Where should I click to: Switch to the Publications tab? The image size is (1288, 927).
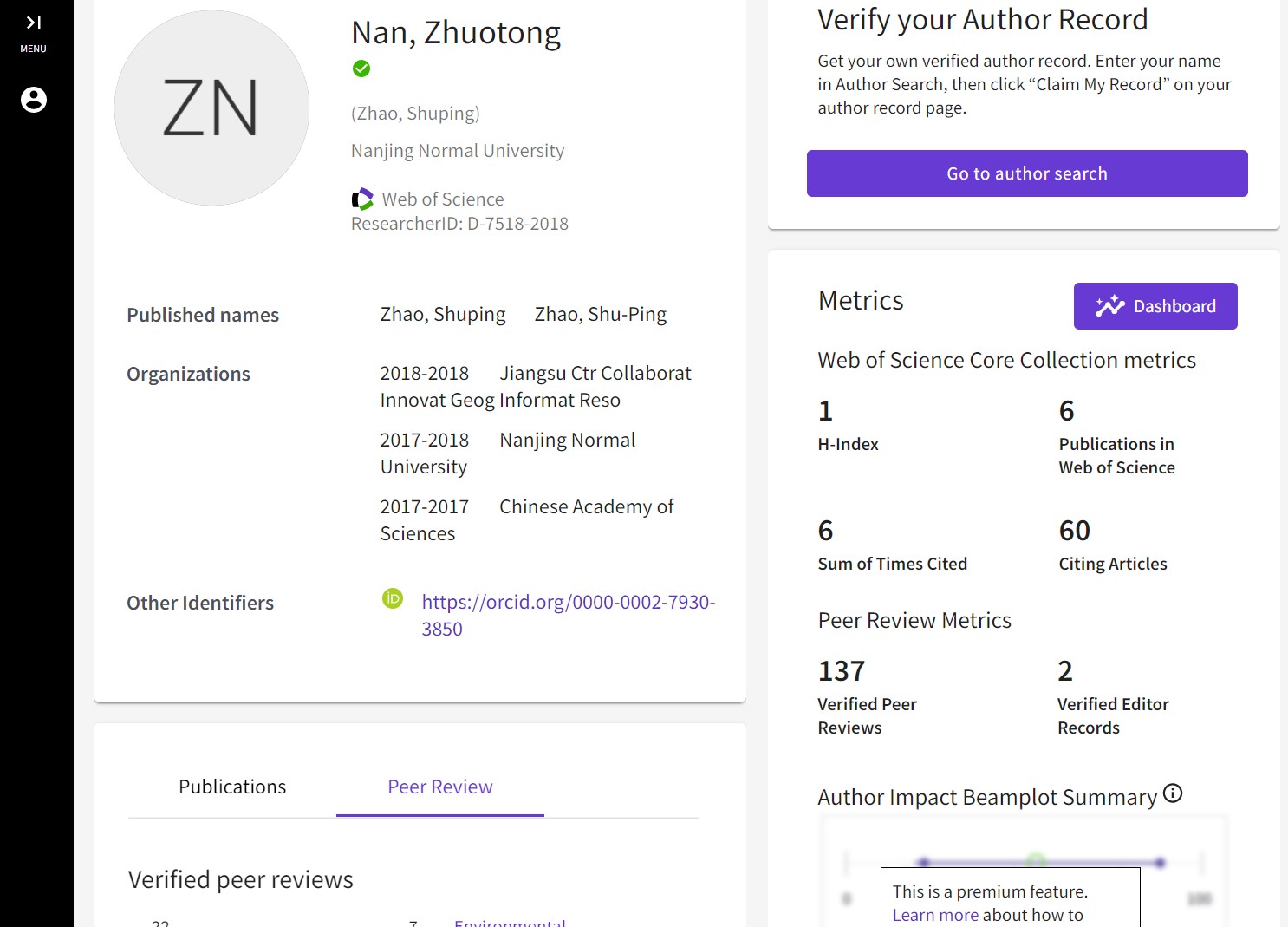[x=232, y=787]
